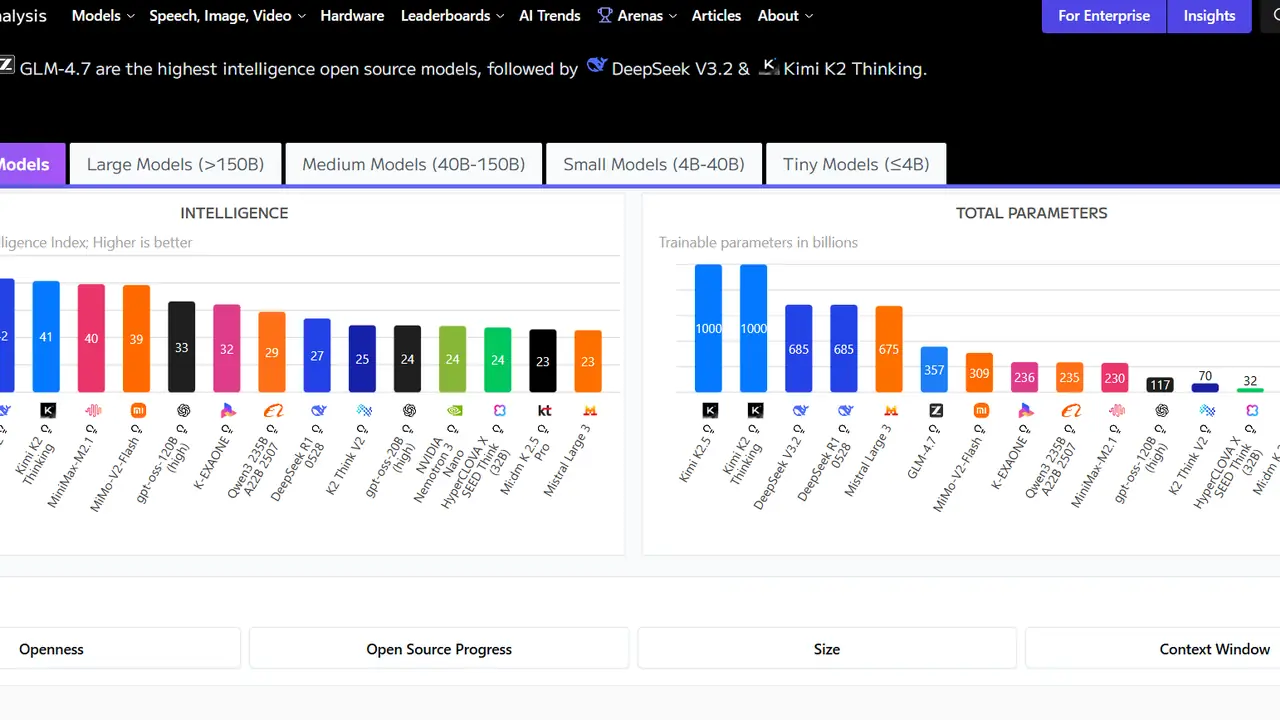Open the Leaderboards dropdown menu
The image size is (1280, 720).
(x=452, y=16)
